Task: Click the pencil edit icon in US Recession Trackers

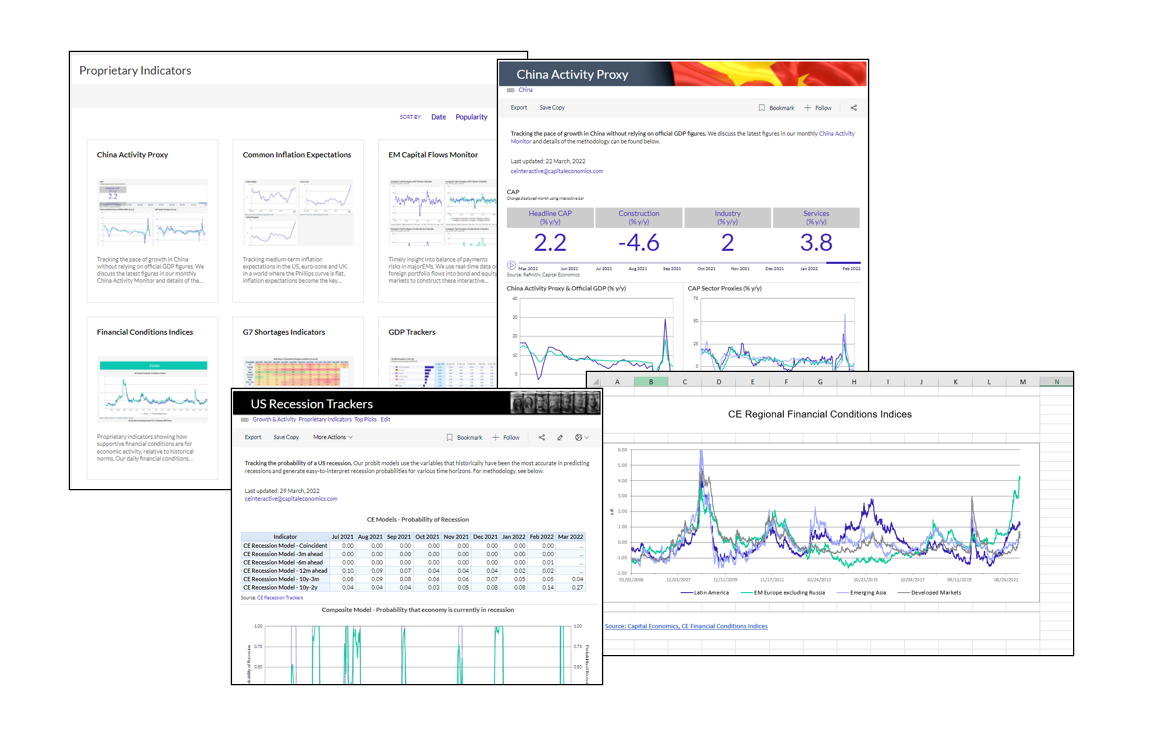Action: [560, 437]
